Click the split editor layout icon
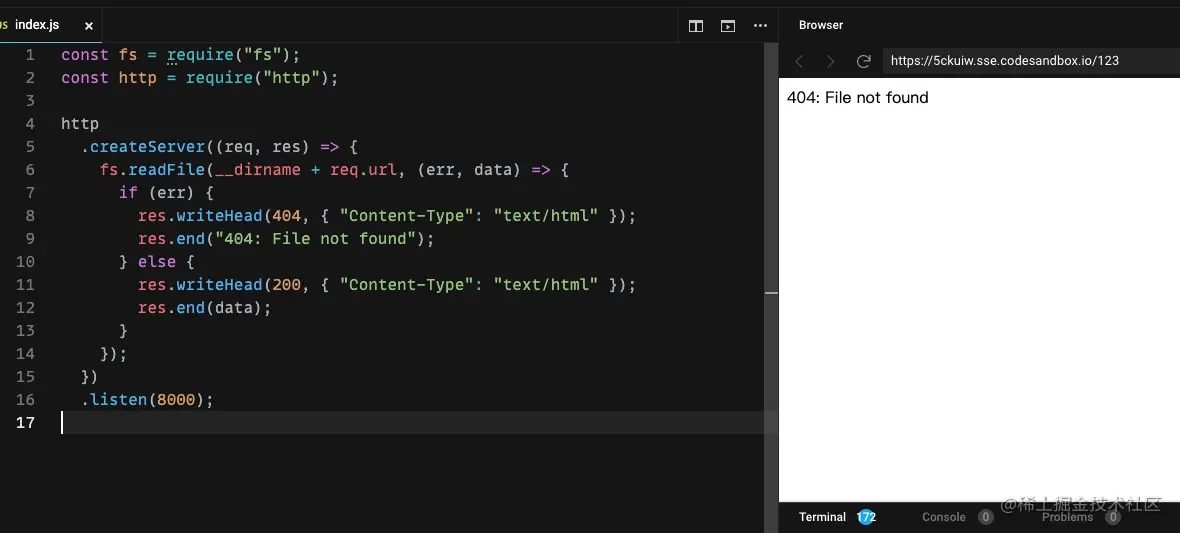 [x=696, y=26]
